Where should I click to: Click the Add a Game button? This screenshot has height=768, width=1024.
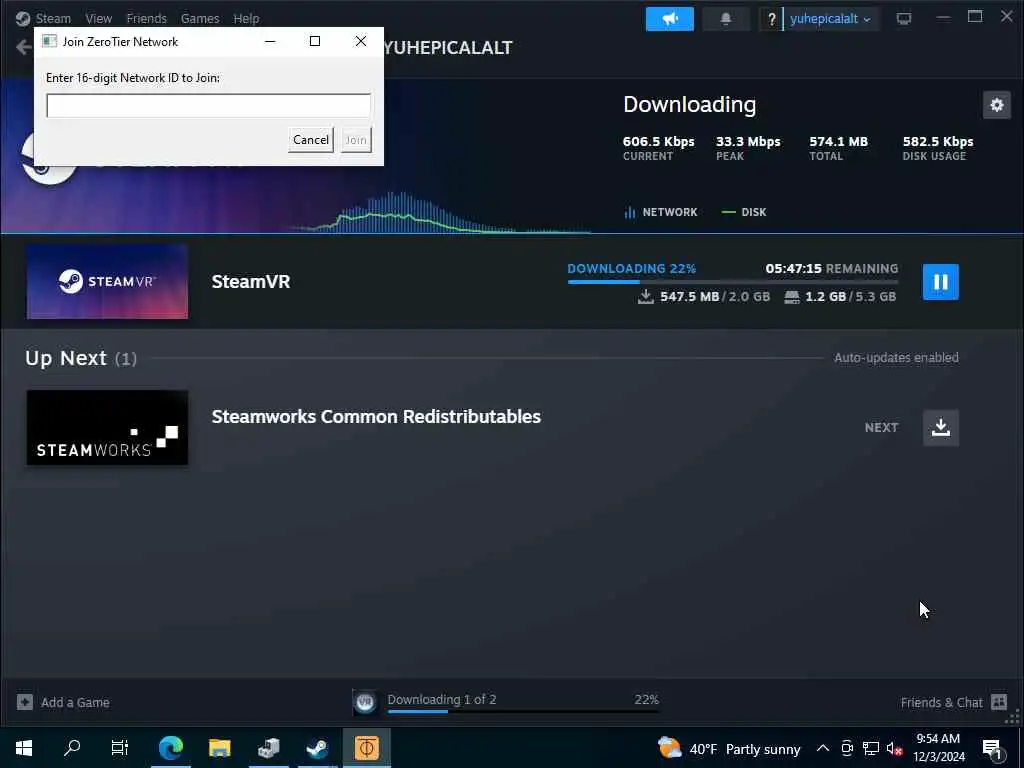pyautogui.click(x=63, y=703)
